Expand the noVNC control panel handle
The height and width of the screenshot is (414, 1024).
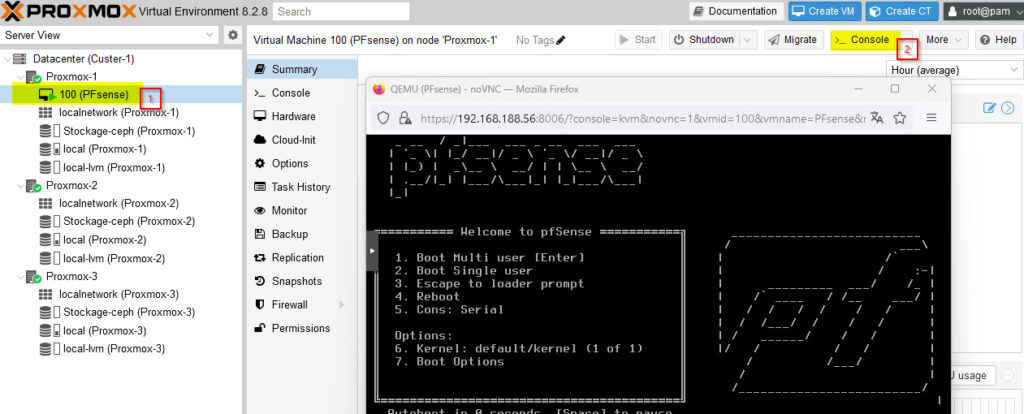(x=372, y=251)
